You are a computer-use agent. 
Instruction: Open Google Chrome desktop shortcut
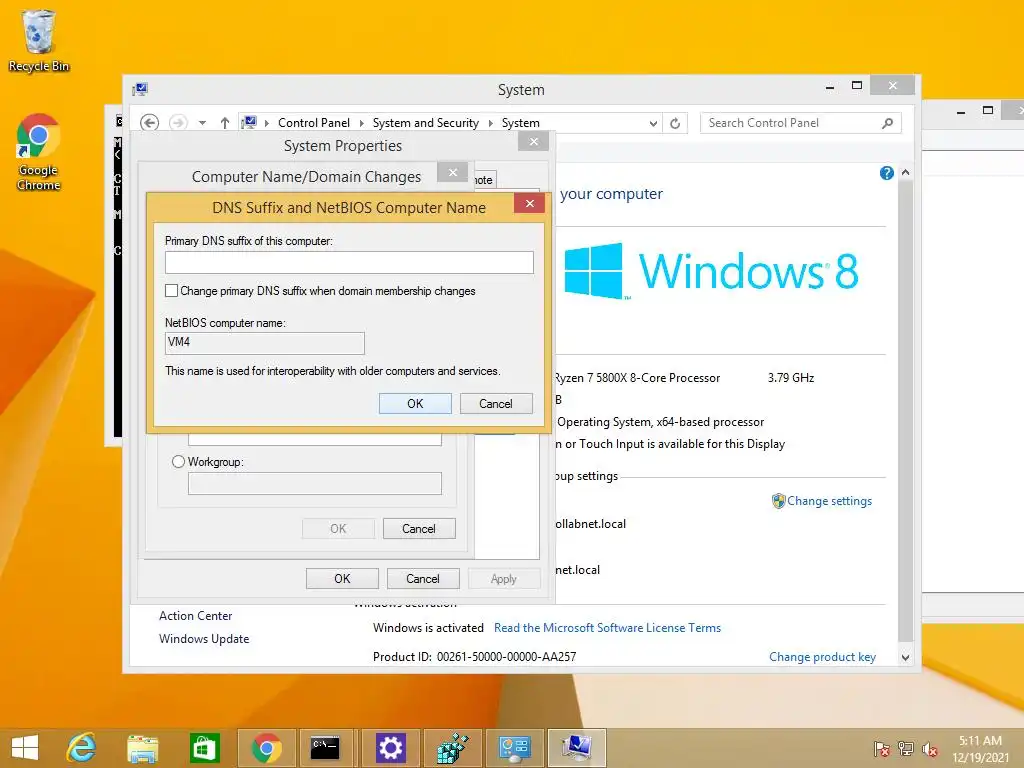point(39,152)
